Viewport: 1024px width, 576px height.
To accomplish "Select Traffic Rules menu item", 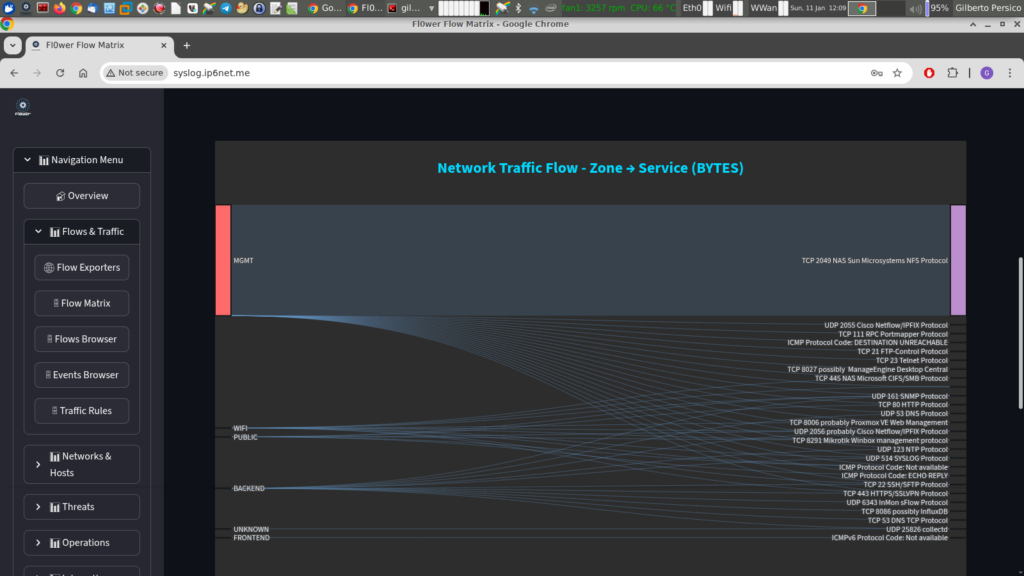I will pos(82,411).
